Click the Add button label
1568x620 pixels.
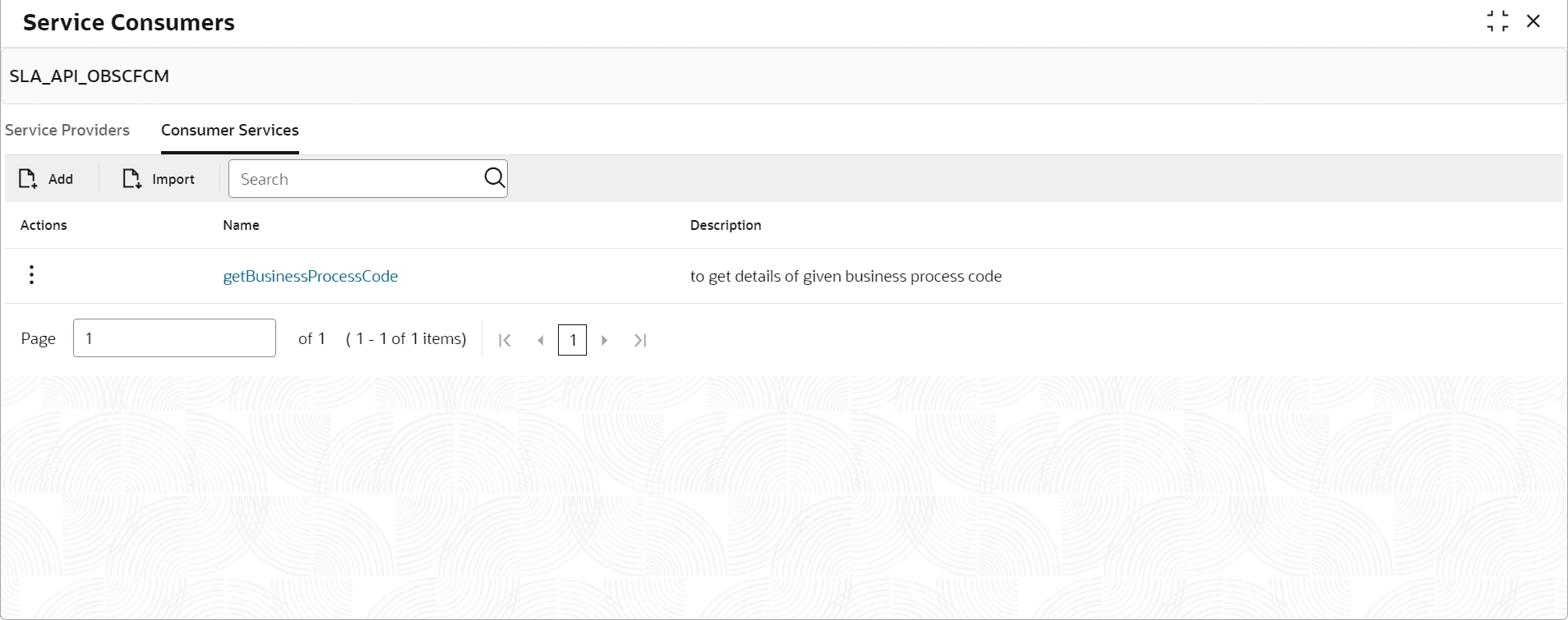(x=61, y=179)
